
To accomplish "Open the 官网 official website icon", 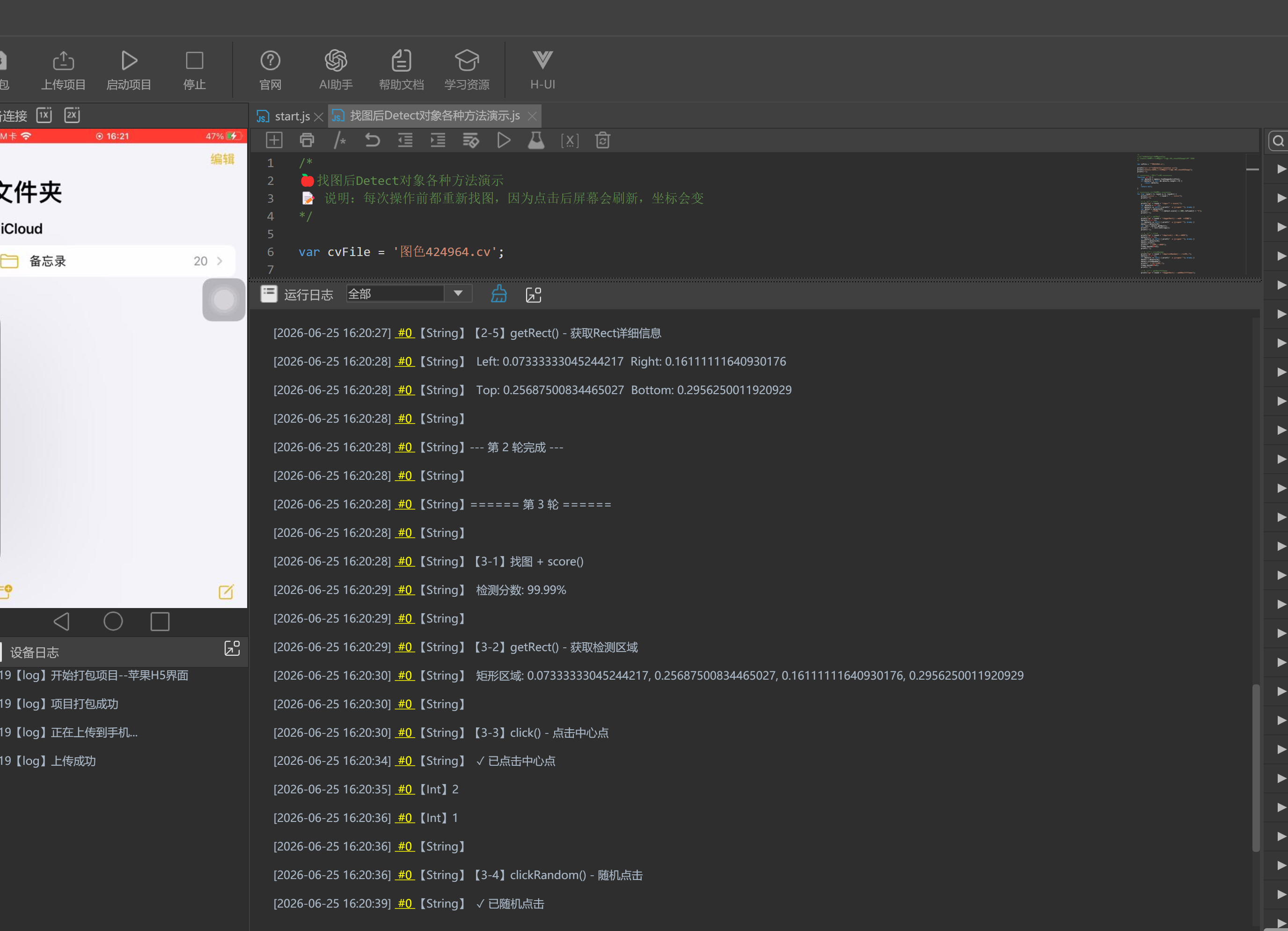I will (271, 70).
